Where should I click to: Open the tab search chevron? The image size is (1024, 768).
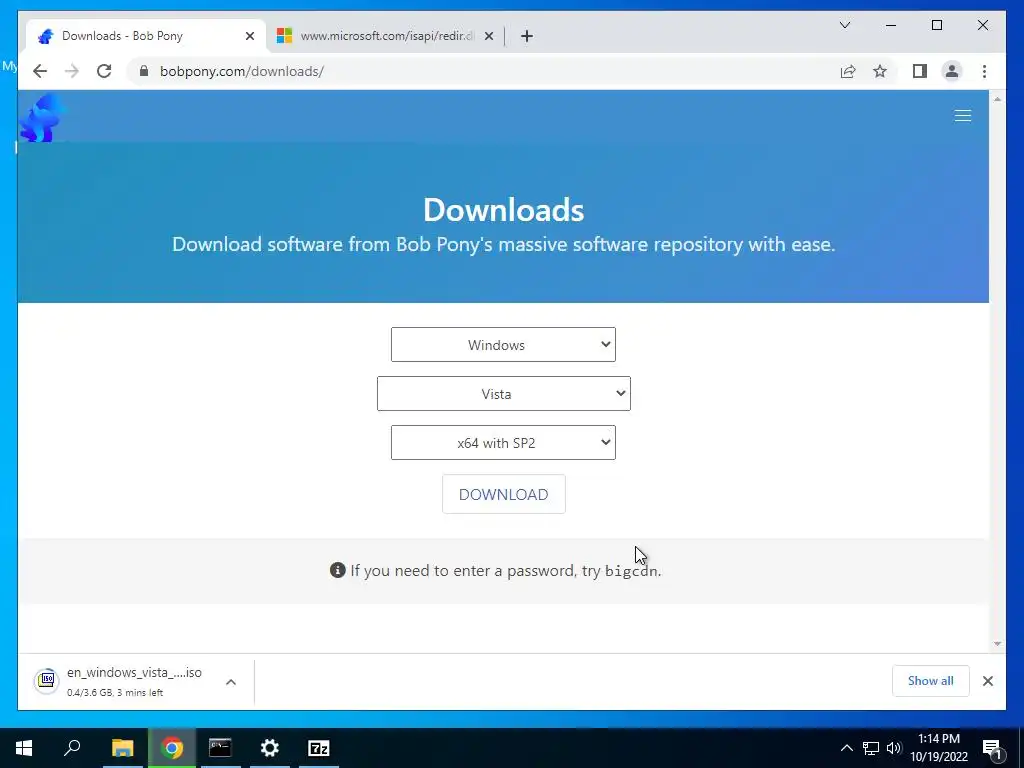coord(844,25)
